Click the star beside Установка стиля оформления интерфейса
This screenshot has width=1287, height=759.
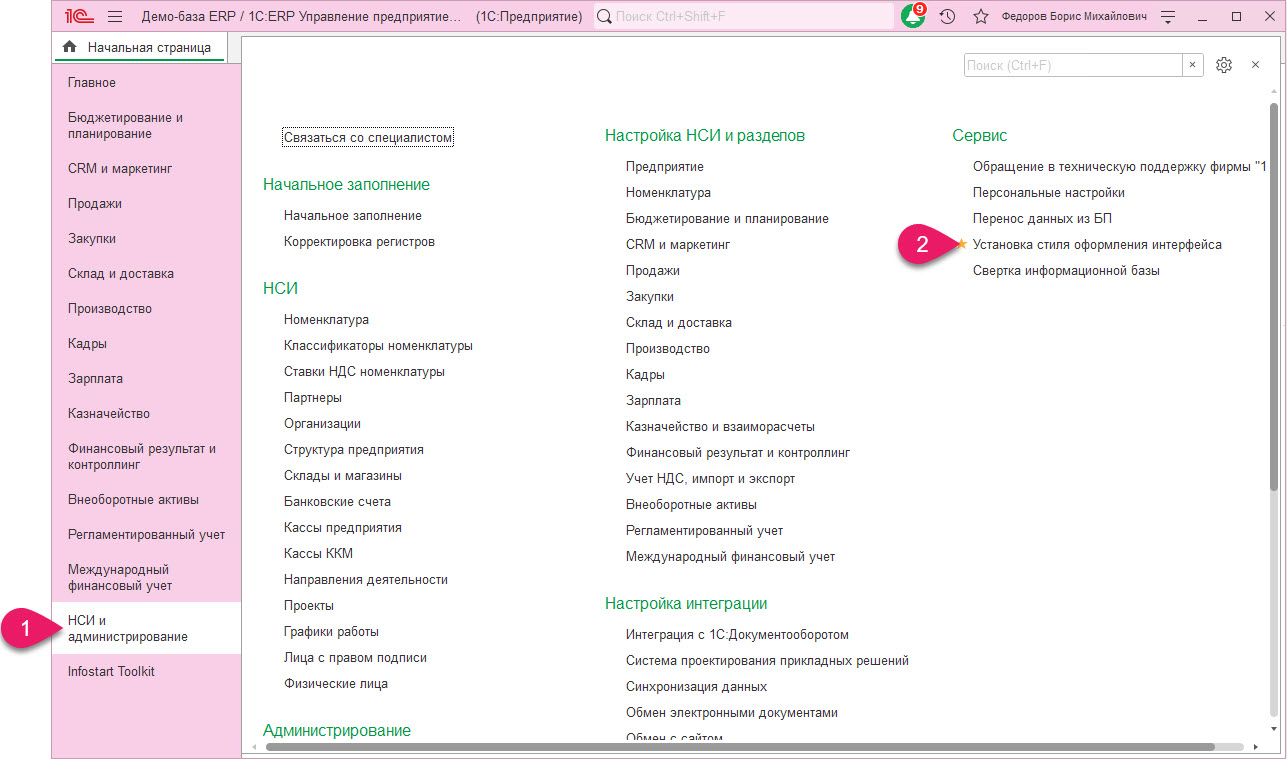[x=962, y=244]
